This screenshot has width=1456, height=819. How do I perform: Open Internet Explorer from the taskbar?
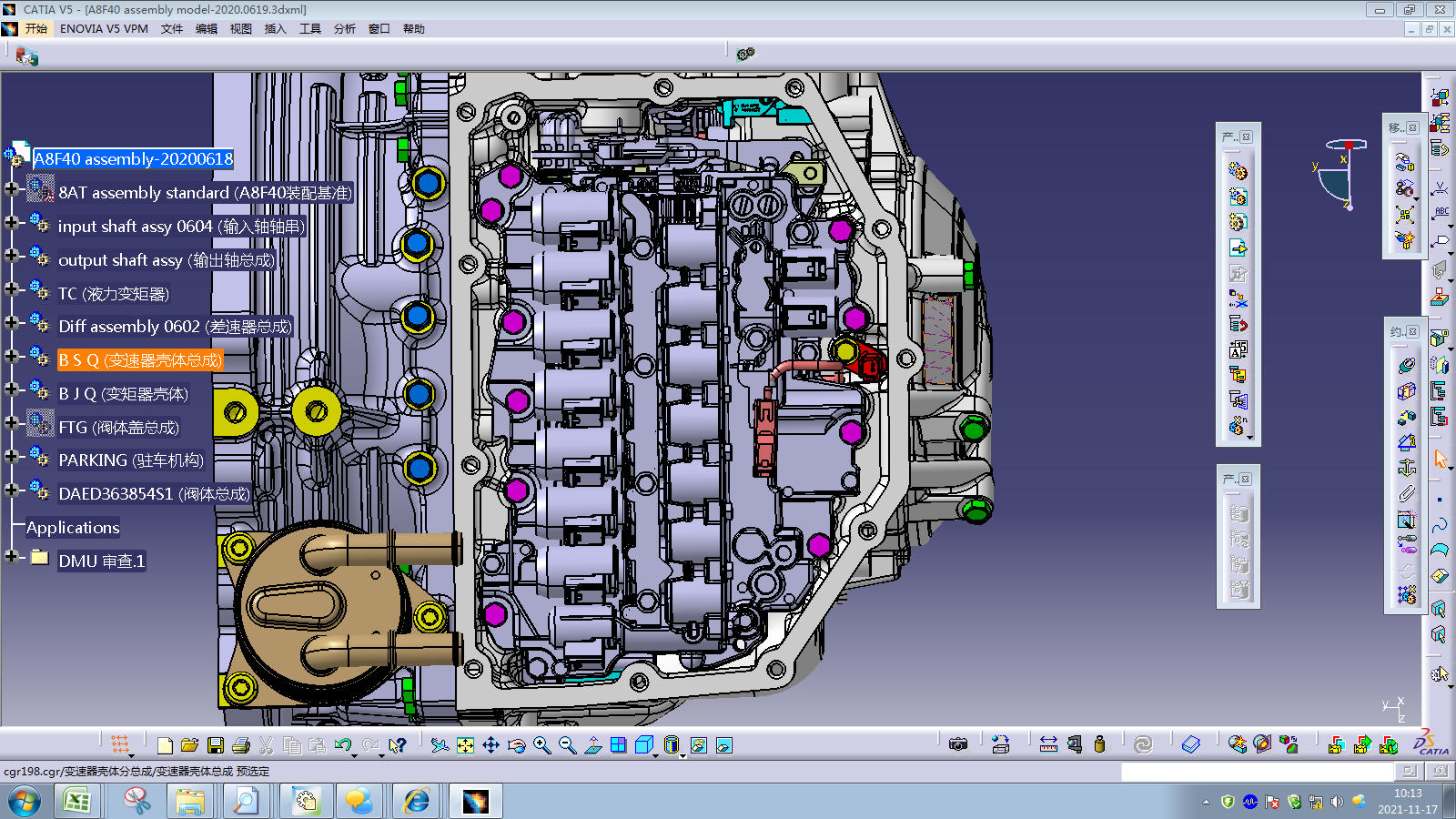pos(417,801)
